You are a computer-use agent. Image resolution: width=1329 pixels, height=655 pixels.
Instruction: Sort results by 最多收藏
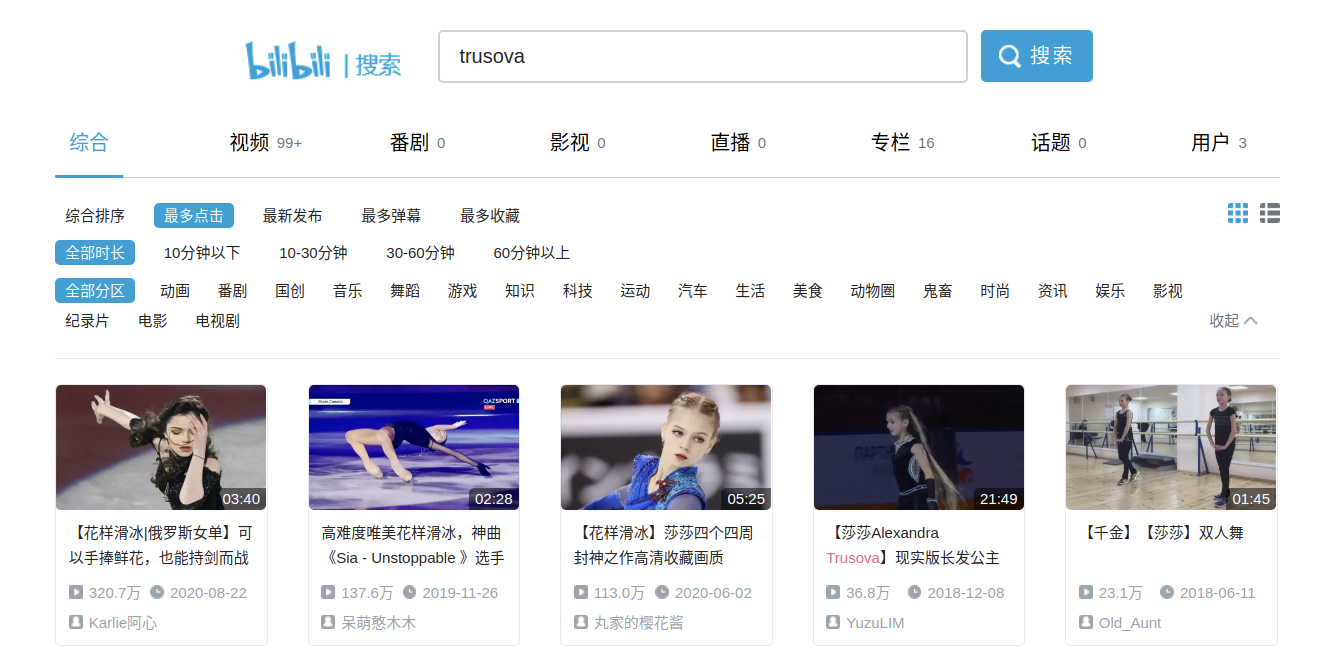pyautogui.click(x=490, y=216)
